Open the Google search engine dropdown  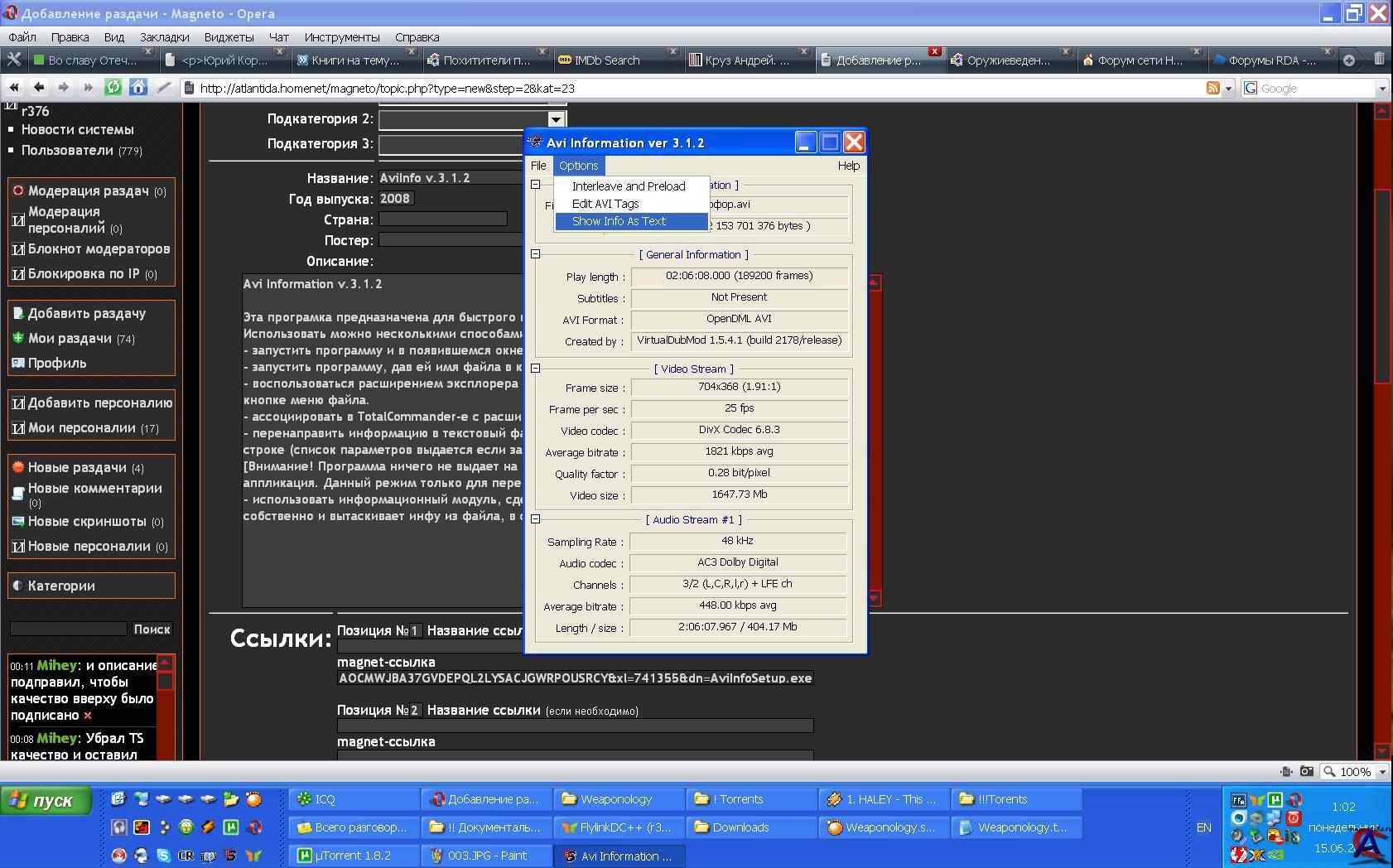click(1382, 88)
